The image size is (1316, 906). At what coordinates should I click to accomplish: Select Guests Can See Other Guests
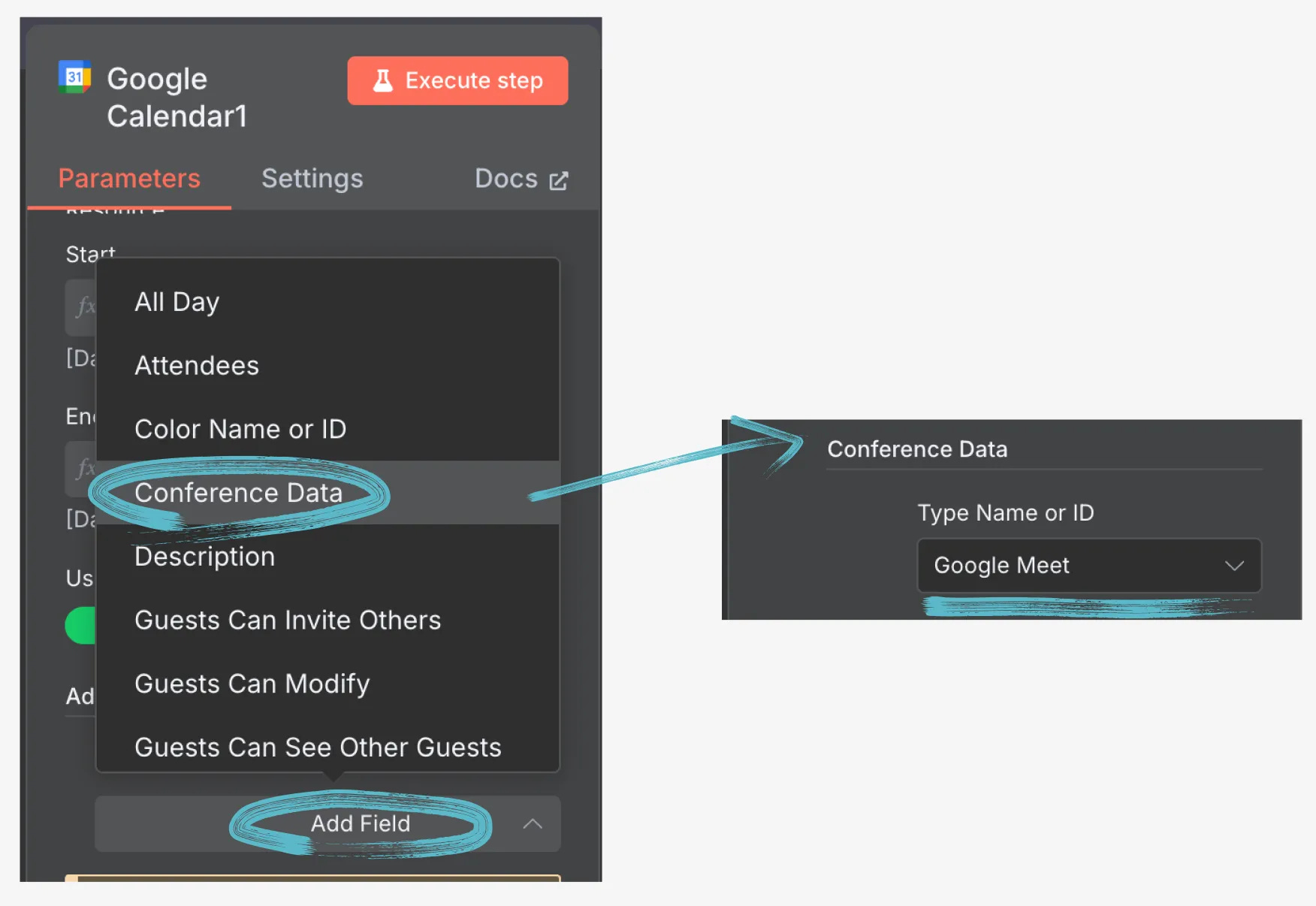click(x=327, y=747)
